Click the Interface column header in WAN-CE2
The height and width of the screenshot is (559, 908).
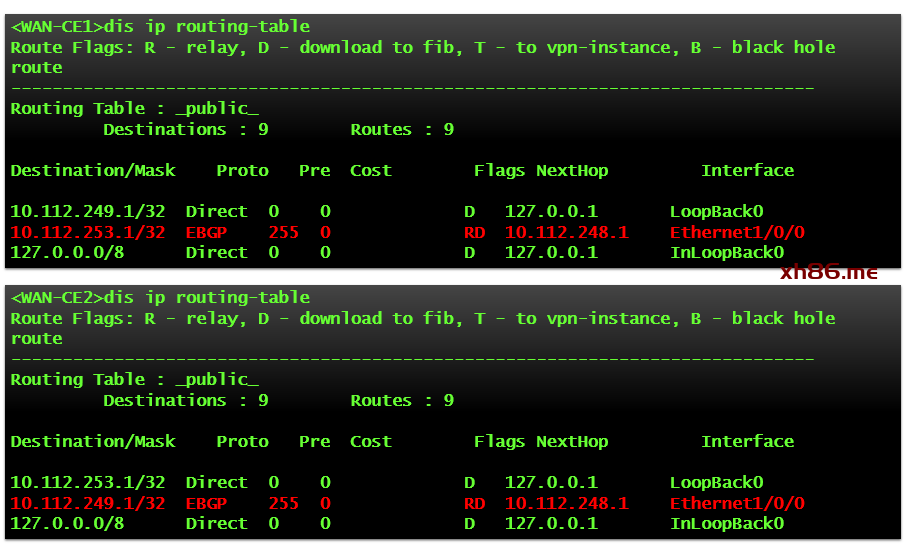747,442
